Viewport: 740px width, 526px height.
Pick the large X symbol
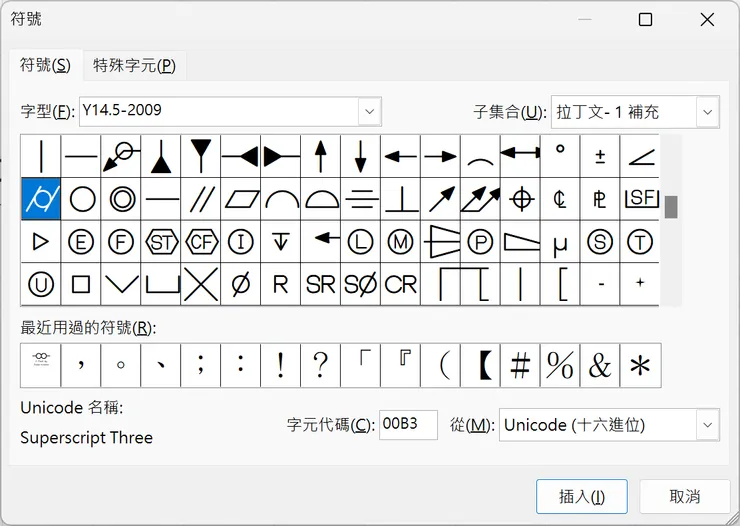pyautogui.click(x=201, y=284)
